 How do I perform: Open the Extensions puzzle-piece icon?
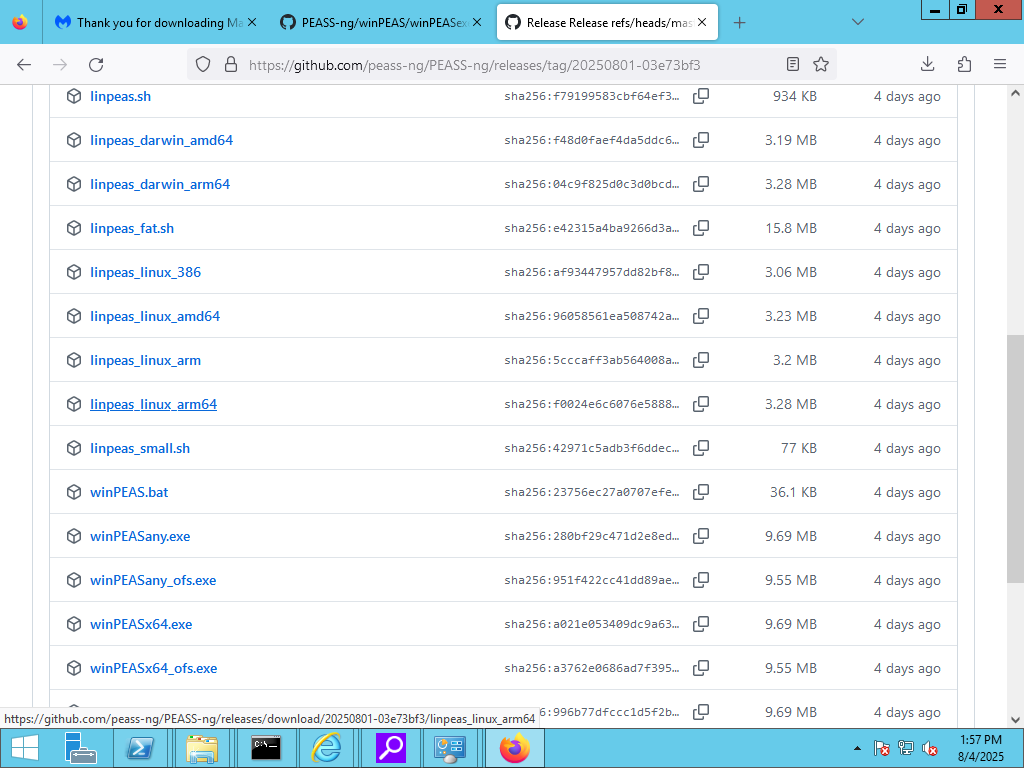(x=963, y=63)
